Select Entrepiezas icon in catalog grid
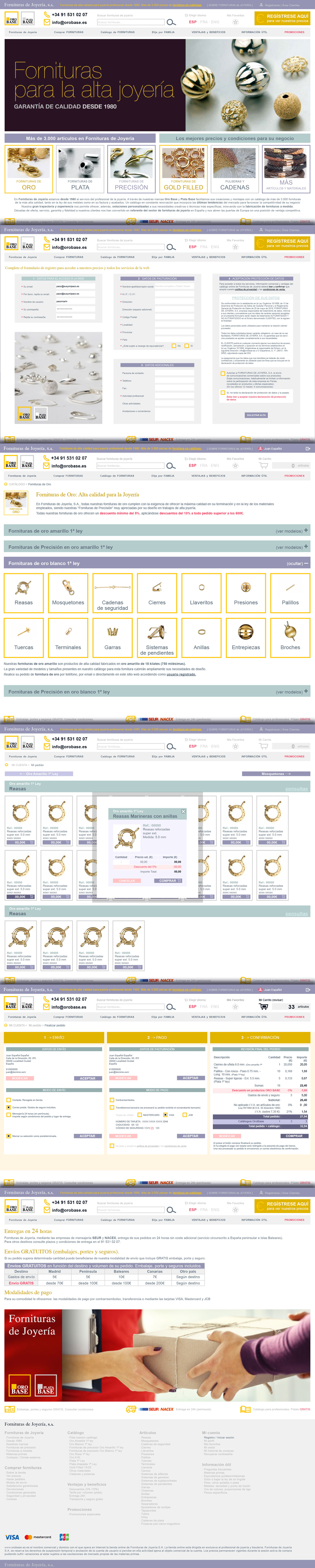Viewport: 315px width, 1568px height. [x=246, y=637]
